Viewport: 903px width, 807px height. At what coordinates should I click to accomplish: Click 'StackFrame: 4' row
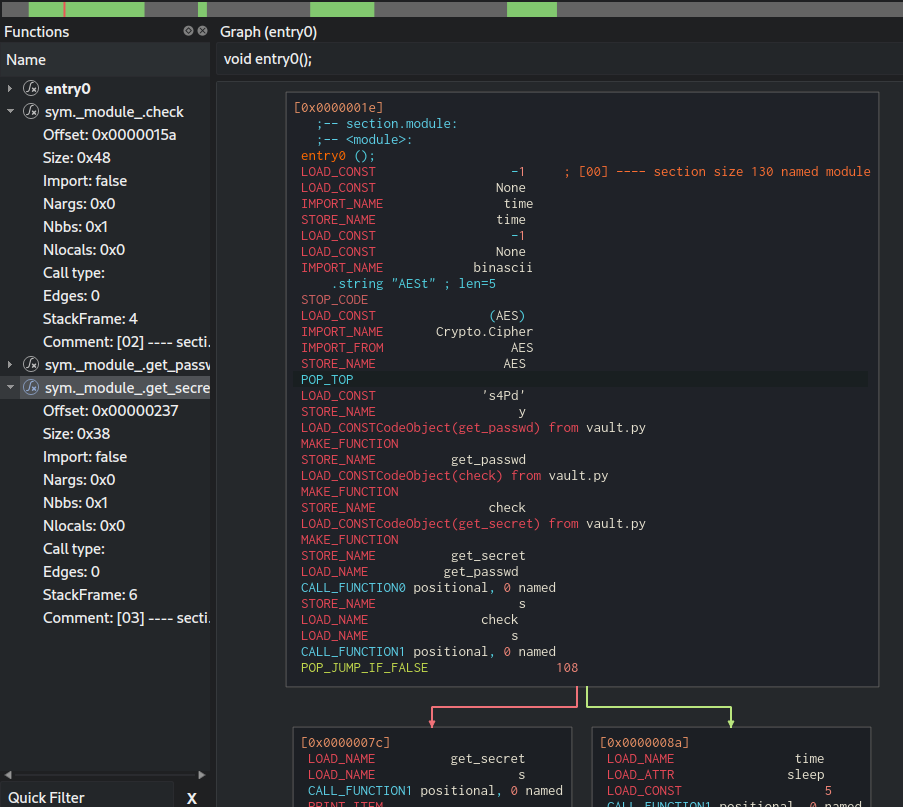[x=90, y=319]
